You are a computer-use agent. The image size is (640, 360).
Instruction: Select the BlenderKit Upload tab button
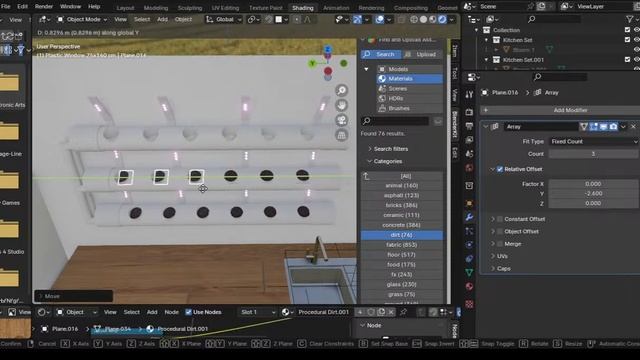click(x=422, y=54)
